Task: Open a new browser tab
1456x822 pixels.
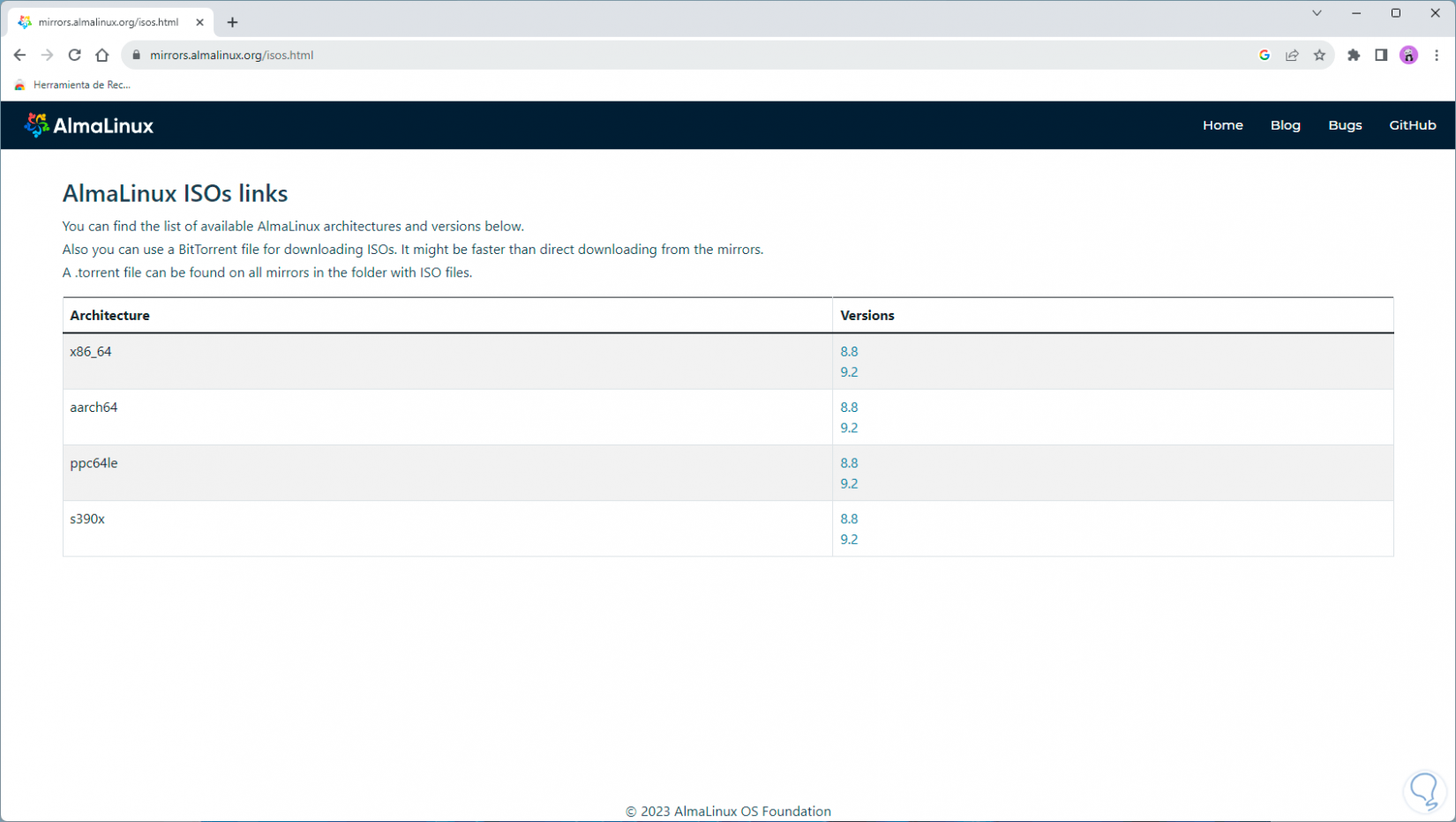Action: point(233,22)
